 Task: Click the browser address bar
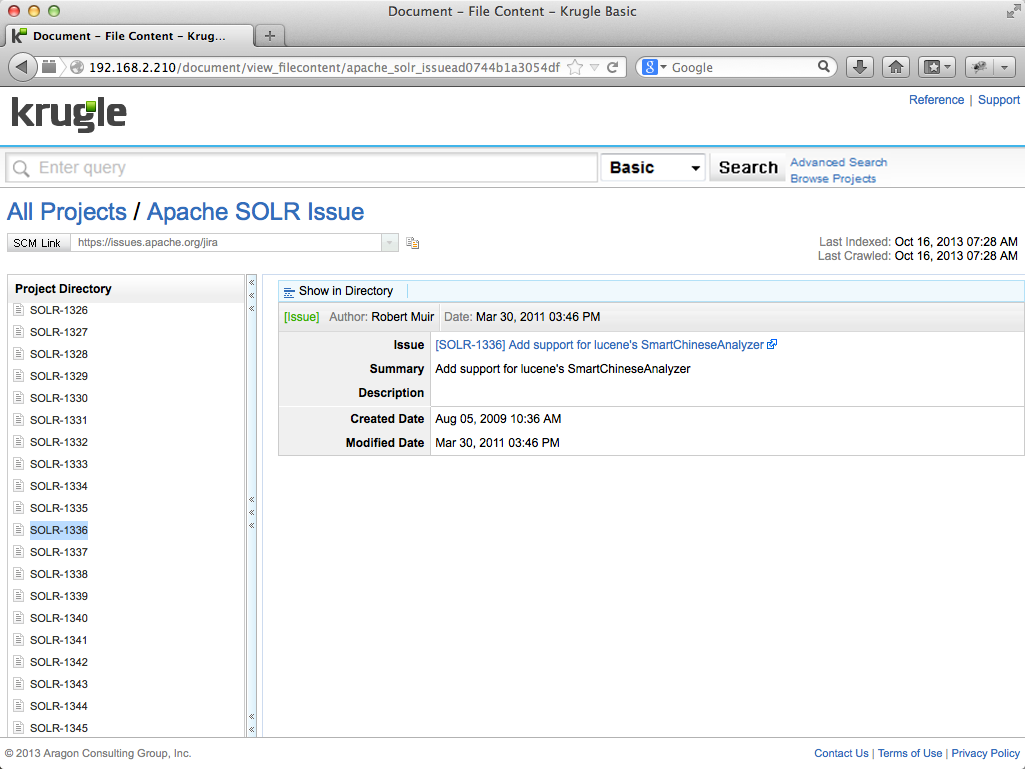(x=324, y=67)
